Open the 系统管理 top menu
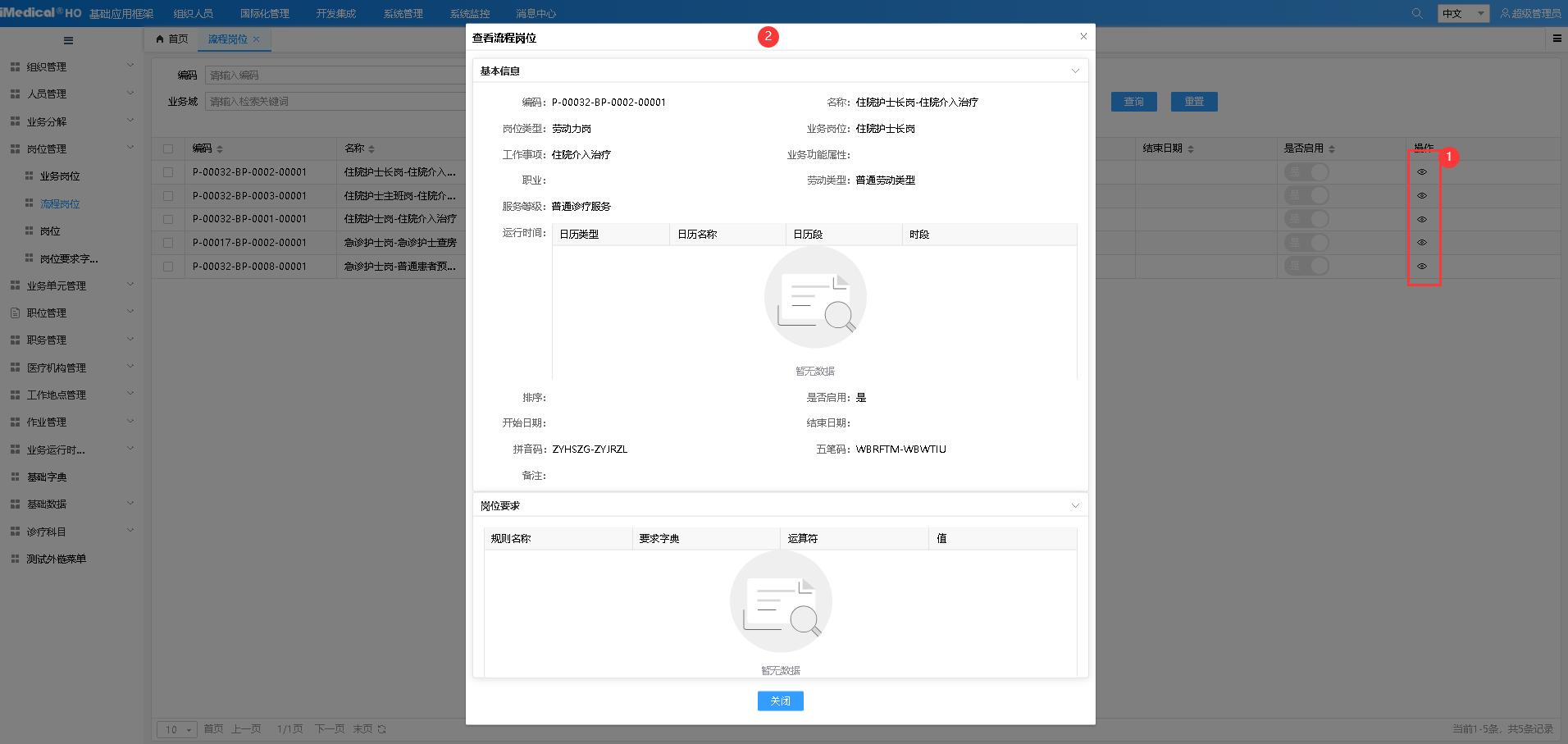1568x744 pixels. click(x=403, y=14)
